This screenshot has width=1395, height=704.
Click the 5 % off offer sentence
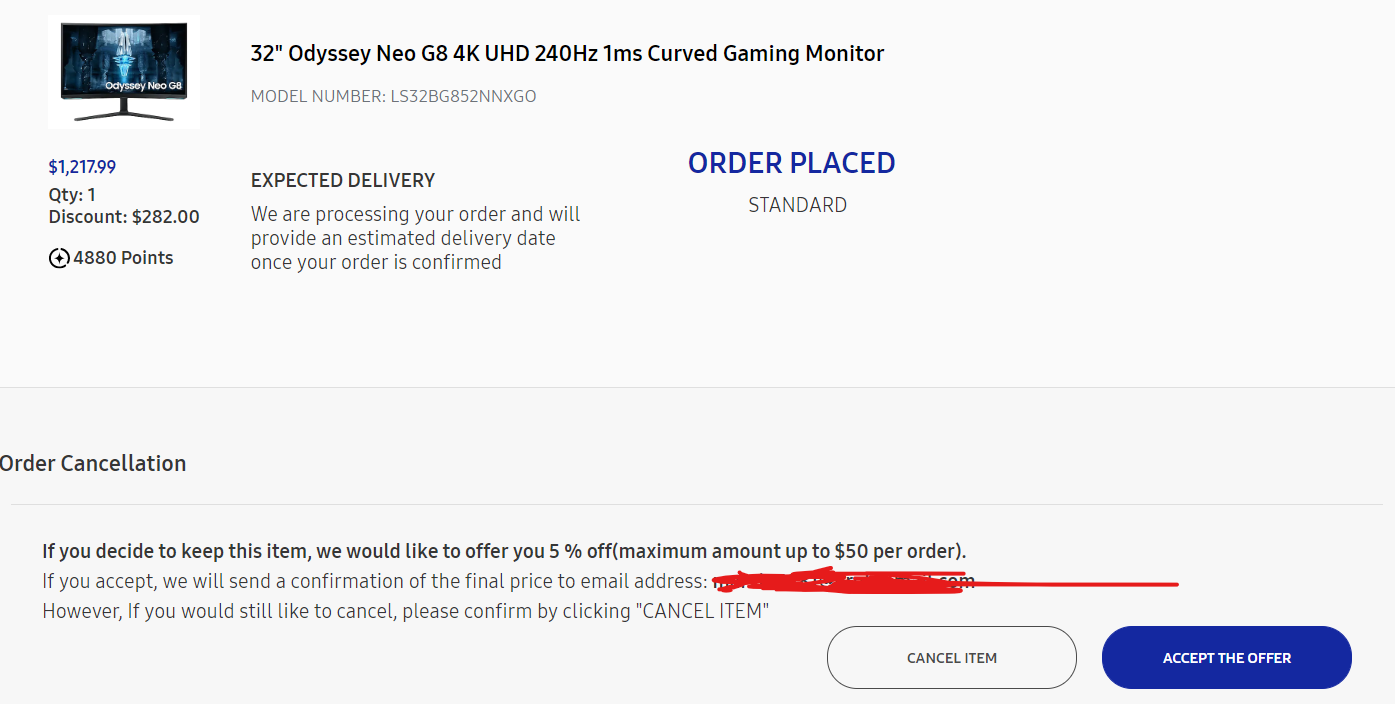(503, 551)
